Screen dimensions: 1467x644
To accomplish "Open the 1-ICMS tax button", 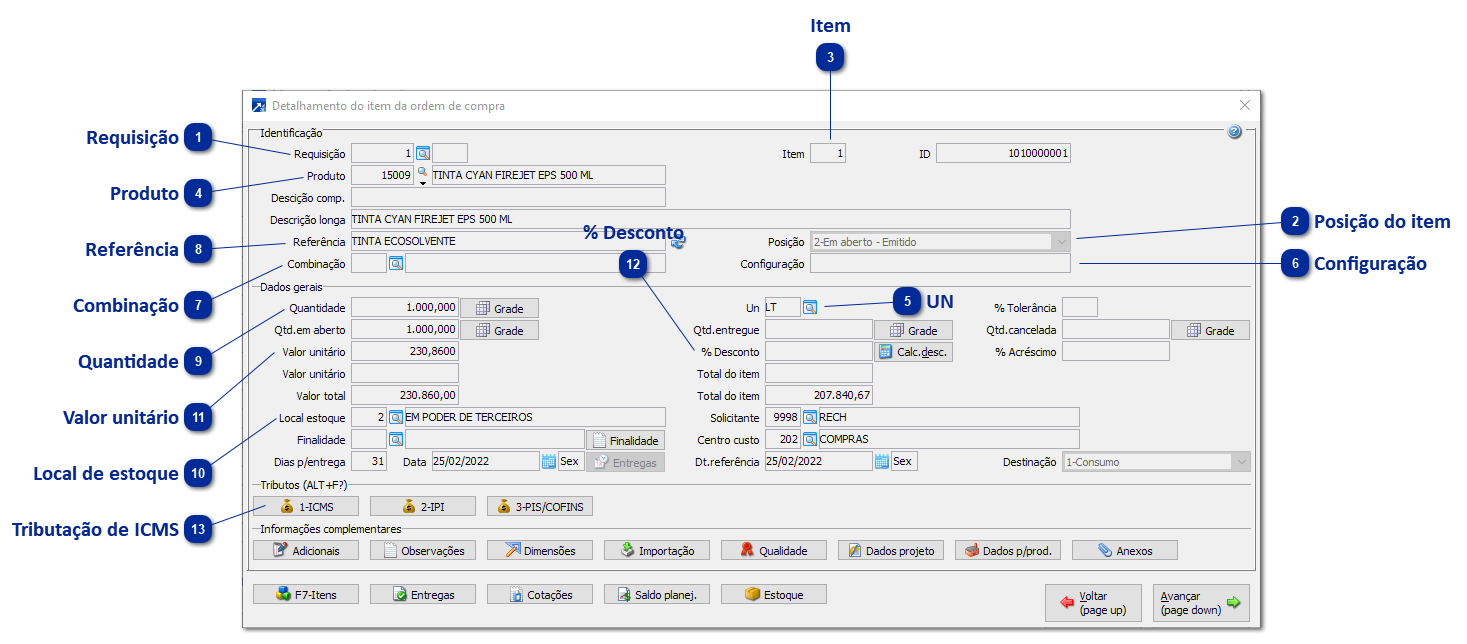I will [306, 506].
